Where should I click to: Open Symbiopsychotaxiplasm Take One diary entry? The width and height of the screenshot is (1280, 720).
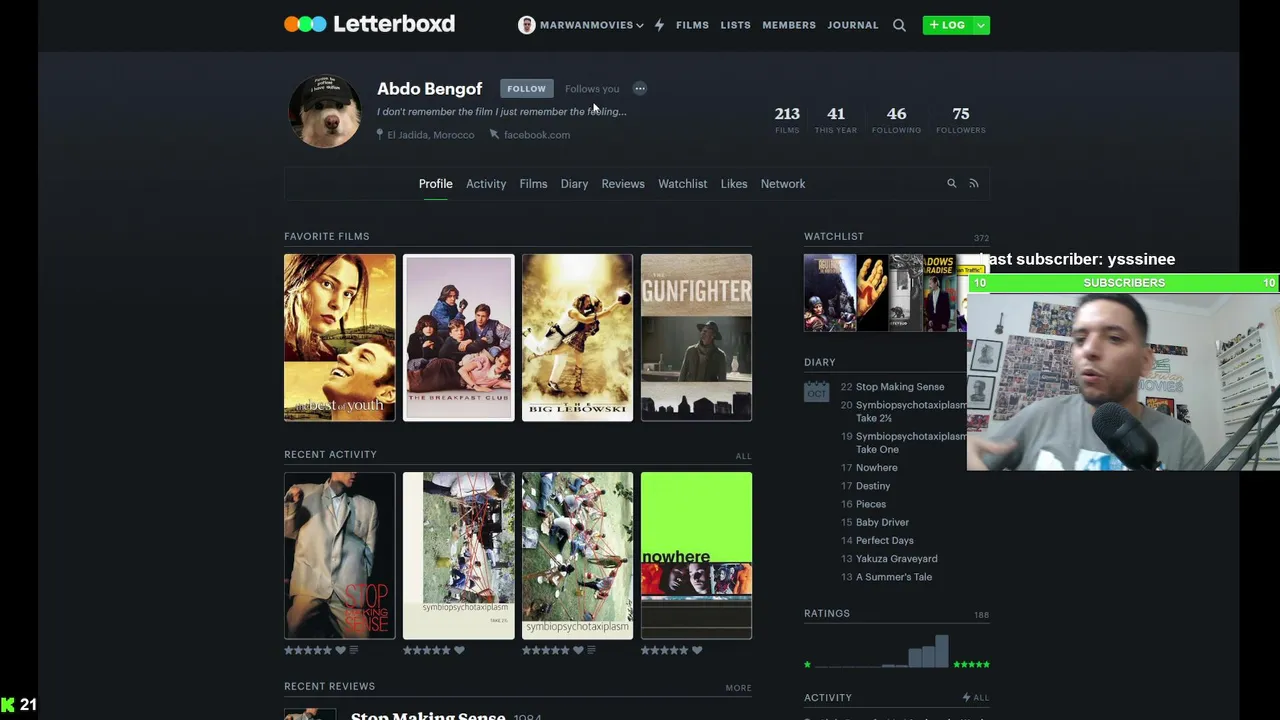tap(911, 443)
